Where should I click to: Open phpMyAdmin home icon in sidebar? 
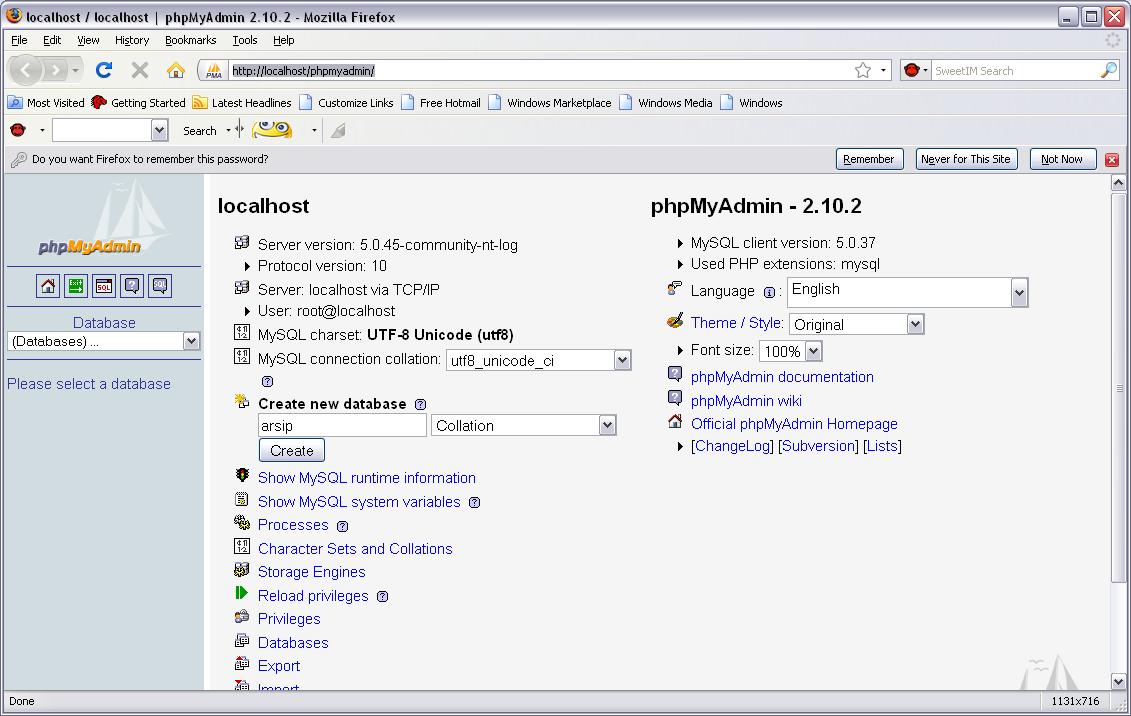pos(48,286)
